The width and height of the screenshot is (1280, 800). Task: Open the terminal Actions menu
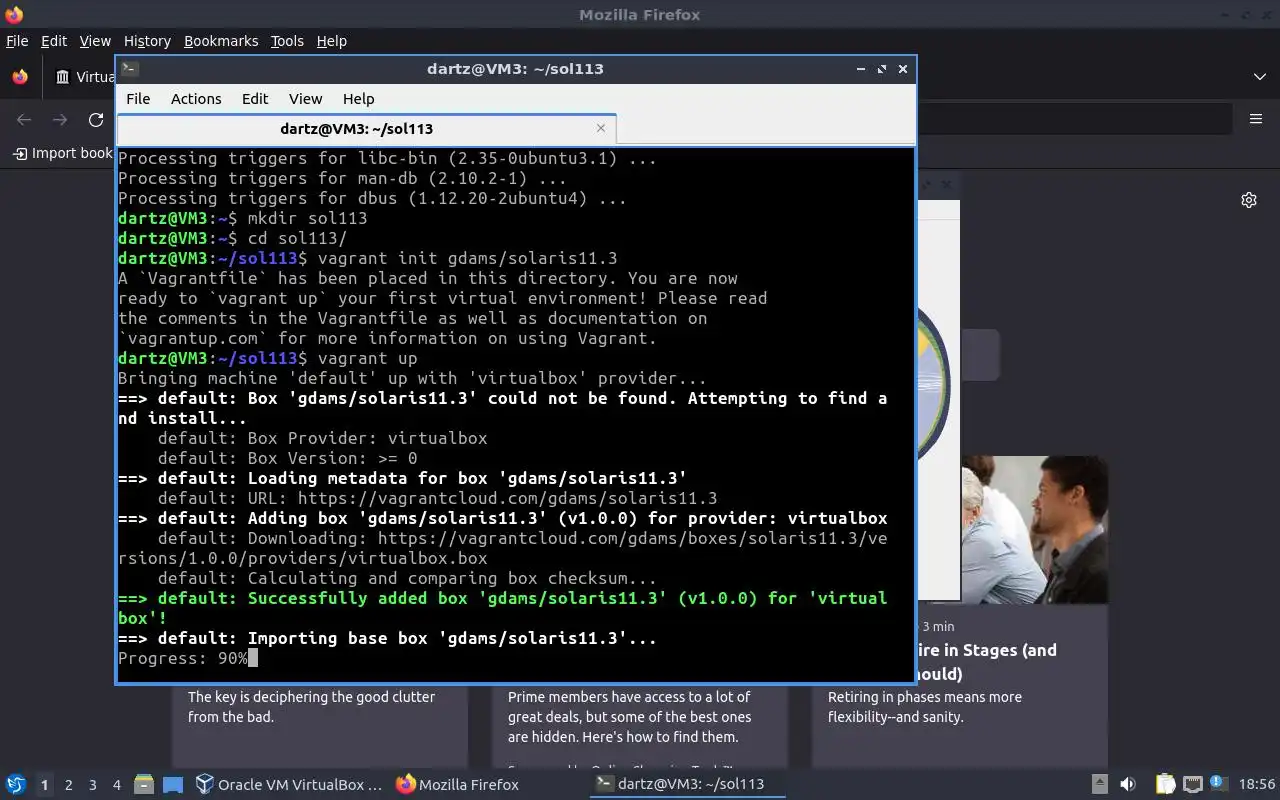[196, 98]
